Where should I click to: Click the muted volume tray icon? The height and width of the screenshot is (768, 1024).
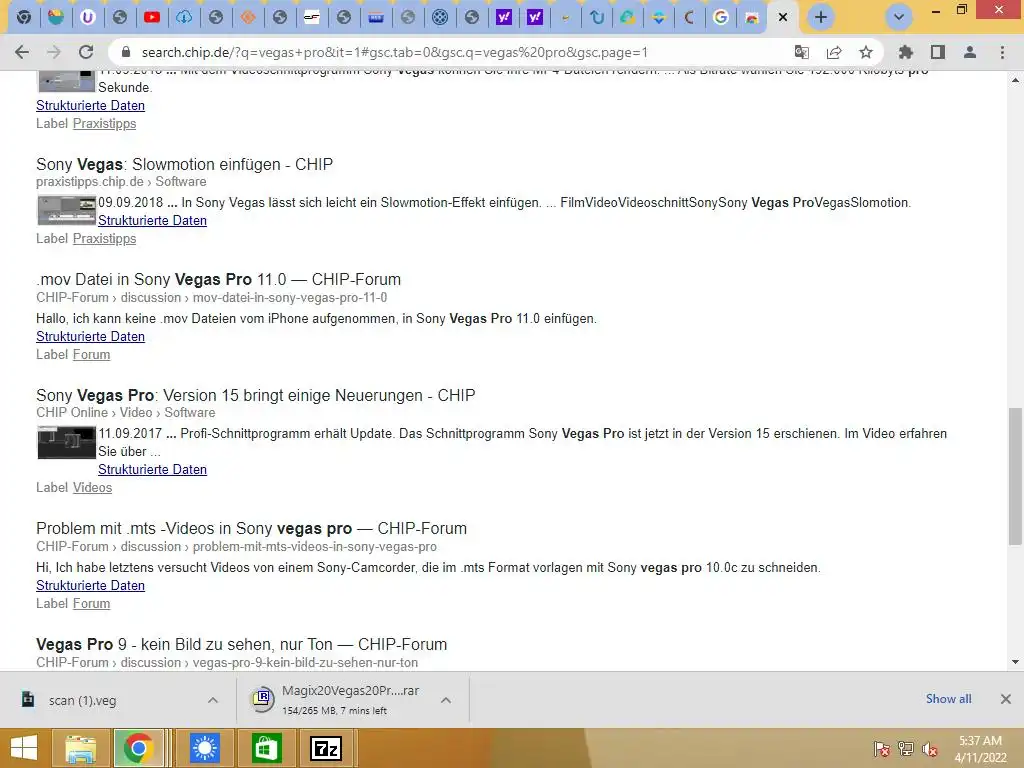930,749
